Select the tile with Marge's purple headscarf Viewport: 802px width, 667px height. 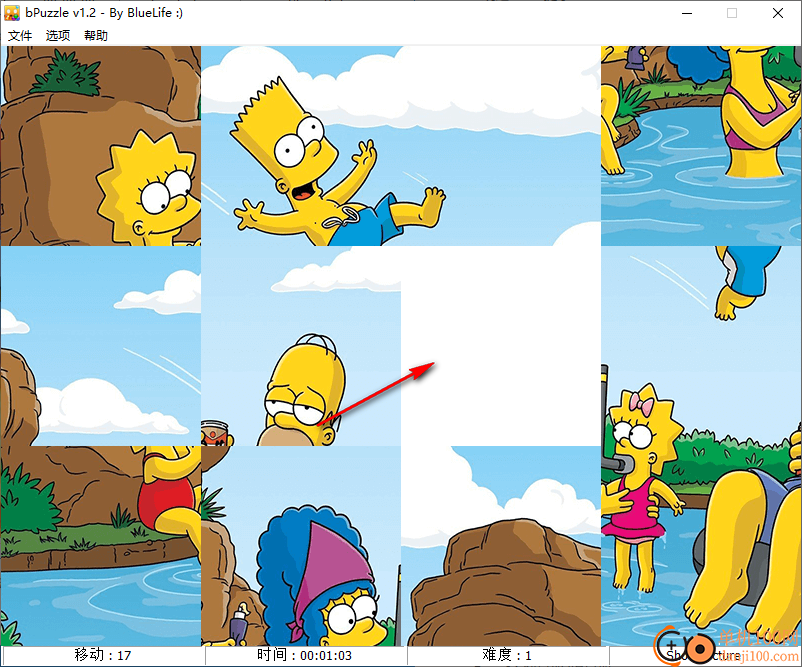301,546
